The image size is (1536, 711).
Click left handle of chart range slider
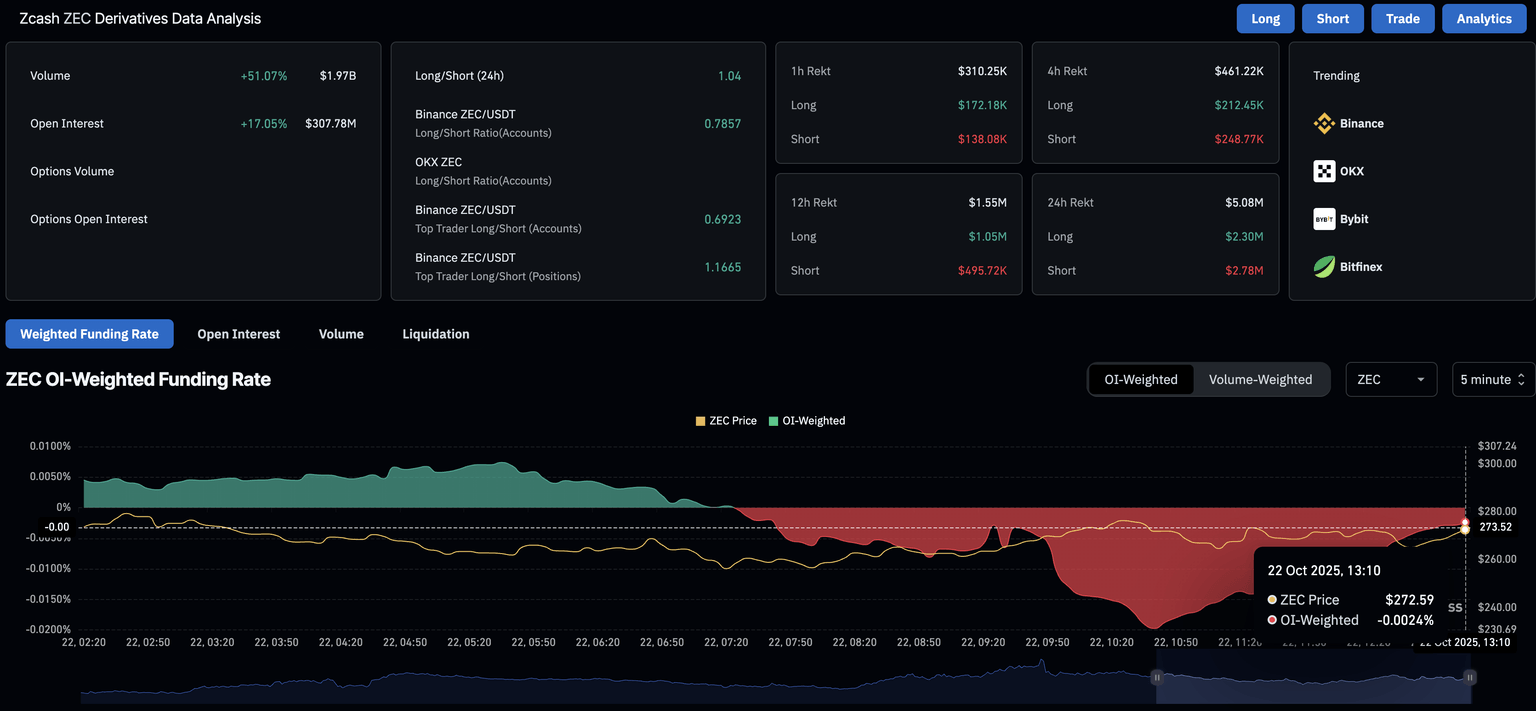[1157, 677]
